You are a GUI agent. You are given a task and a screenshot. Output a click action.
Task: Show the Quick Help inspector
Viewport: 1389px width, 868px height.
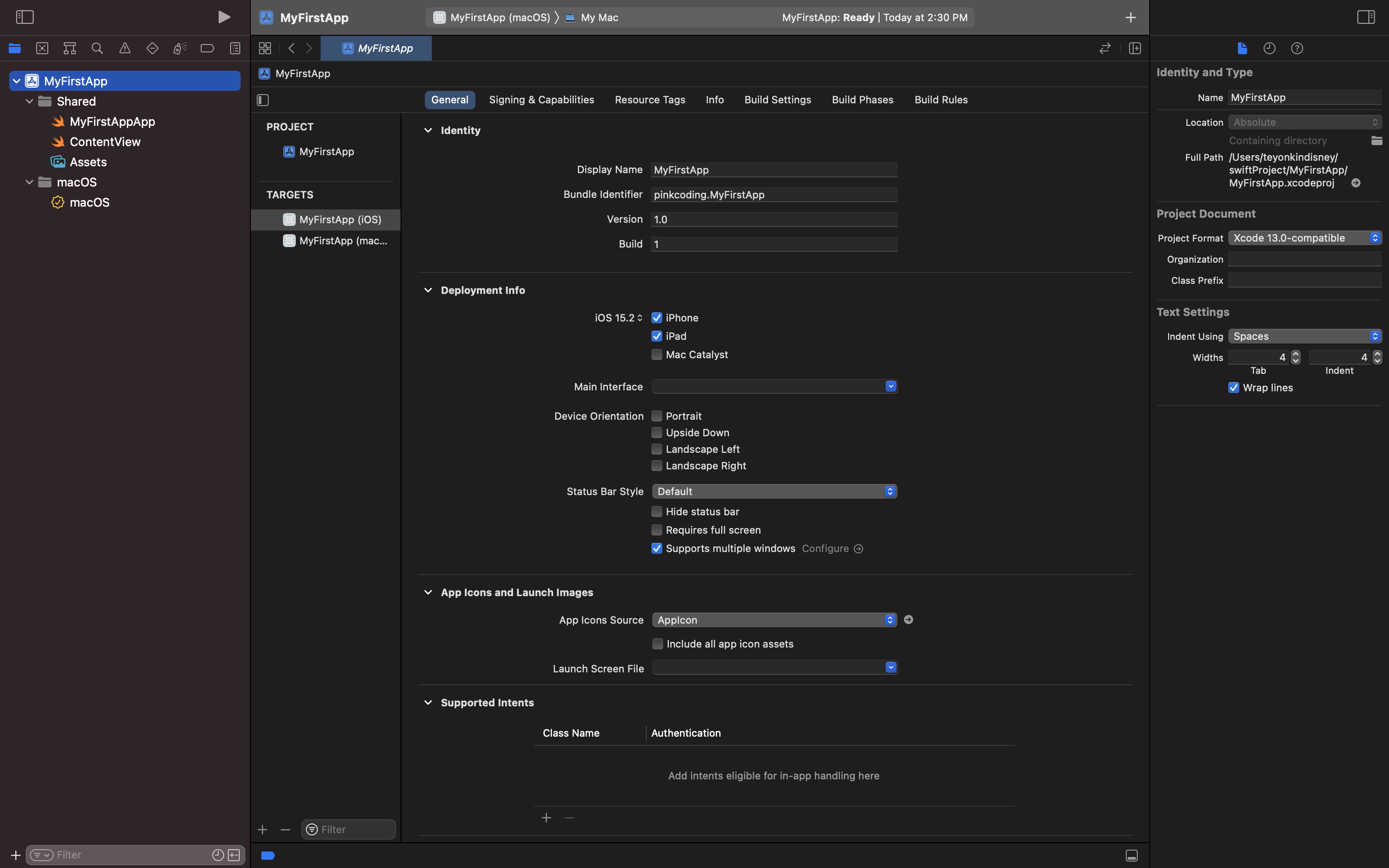click(x=1297, y=48)
